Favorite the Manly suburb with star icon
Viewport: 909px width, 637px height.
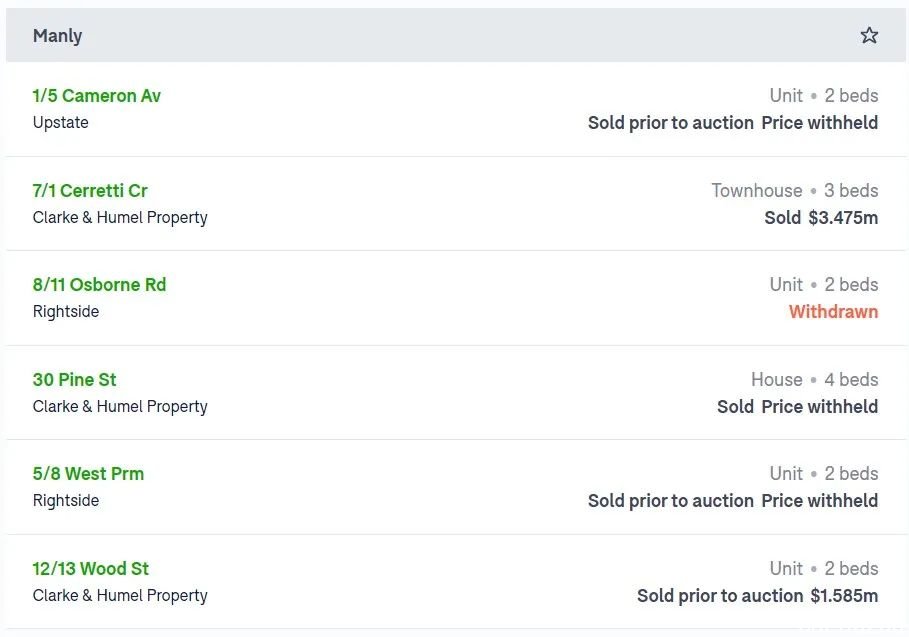pos(868,35)
